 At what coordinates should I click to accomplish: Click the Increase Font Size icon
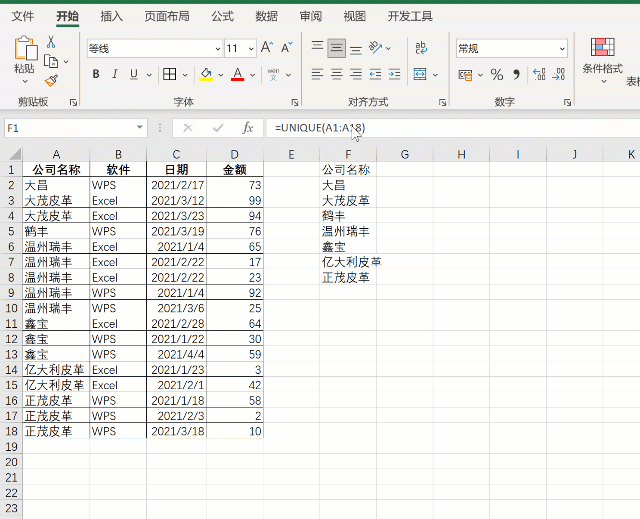267,48
